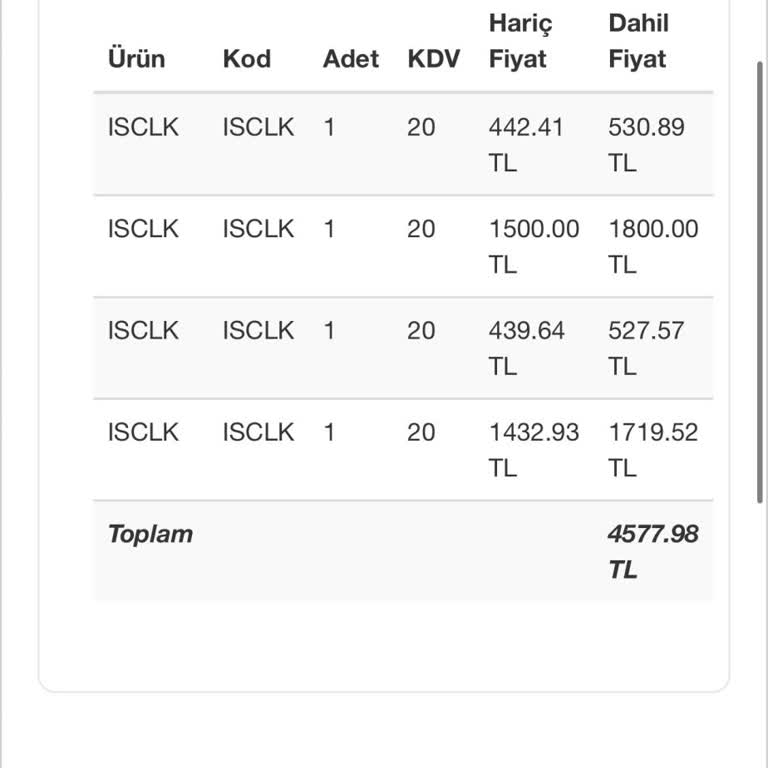
Task: Select KDV value in the 1500.00 TL row
Action: pyautogui.click(x=421, y=229)
